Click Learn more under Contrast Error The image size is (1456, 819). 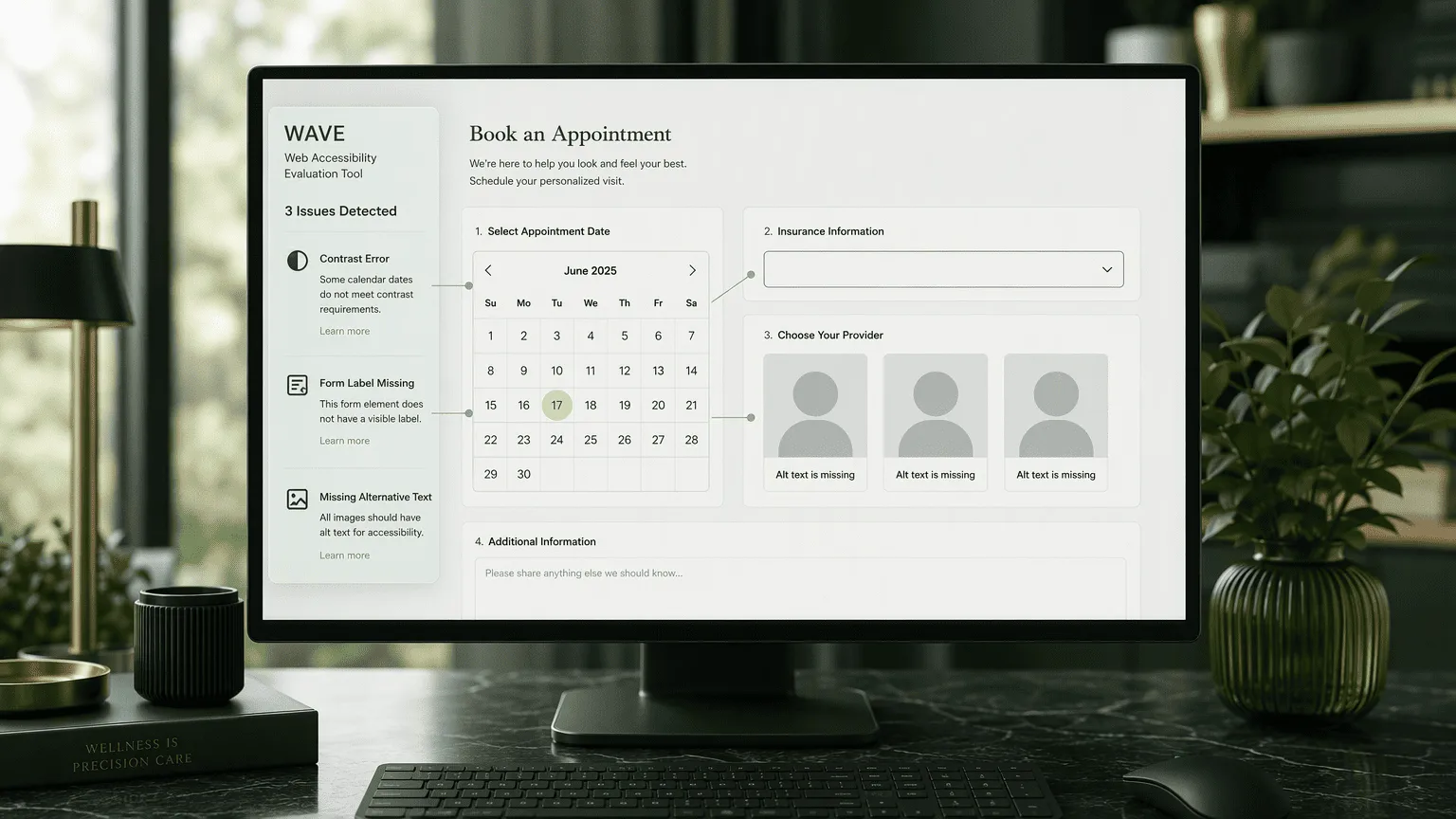[x=345, y=331]
